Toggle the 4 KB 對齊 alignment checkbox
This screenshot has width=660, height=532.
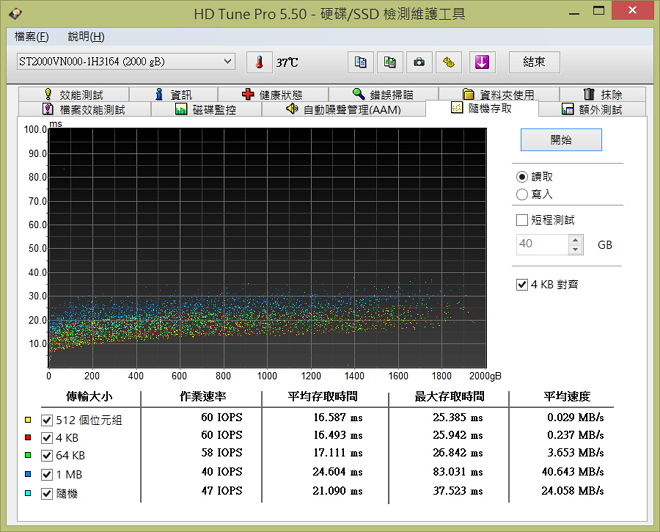pos(522,285)
